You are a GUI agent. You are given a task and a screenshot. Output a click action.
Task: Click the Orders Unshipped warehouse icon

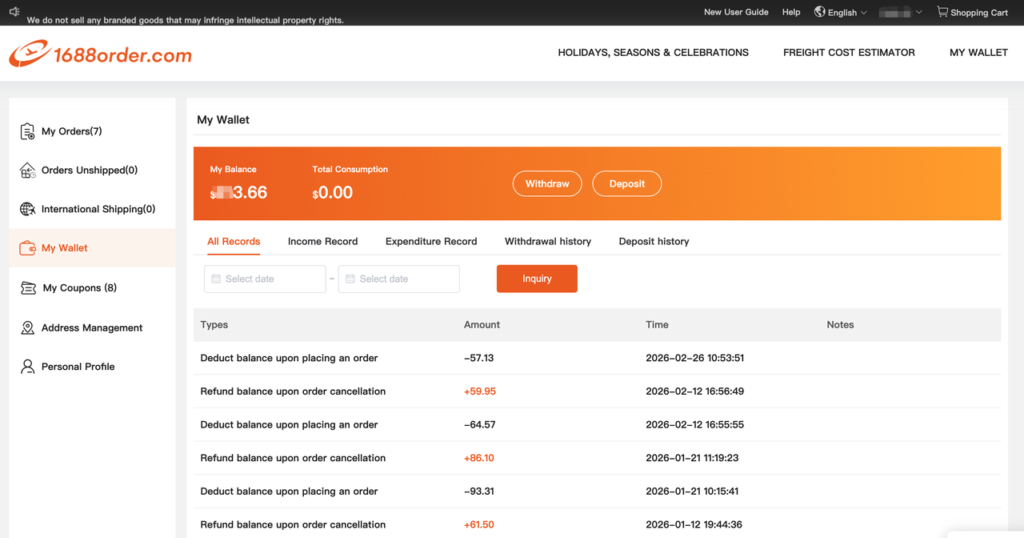[28, 170]
